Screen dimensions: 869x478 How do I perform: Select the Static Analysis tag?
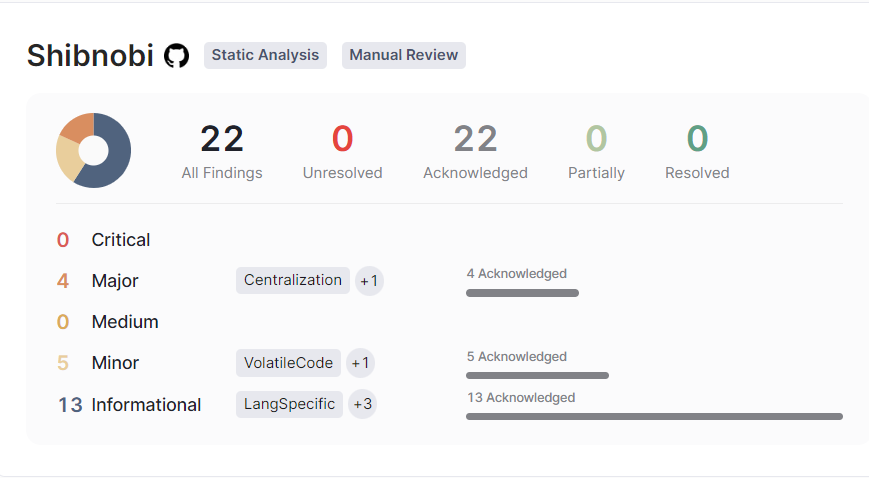[265, 55]
